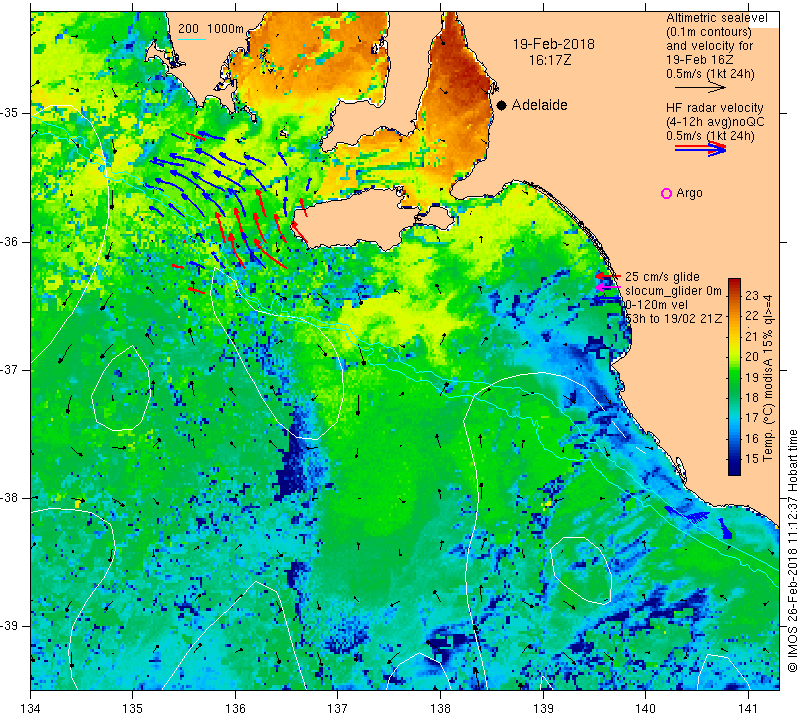This screenshot has height=720, width=800.
Task: Click the 200 depth contour label
Action: click(x=188, y=29)
